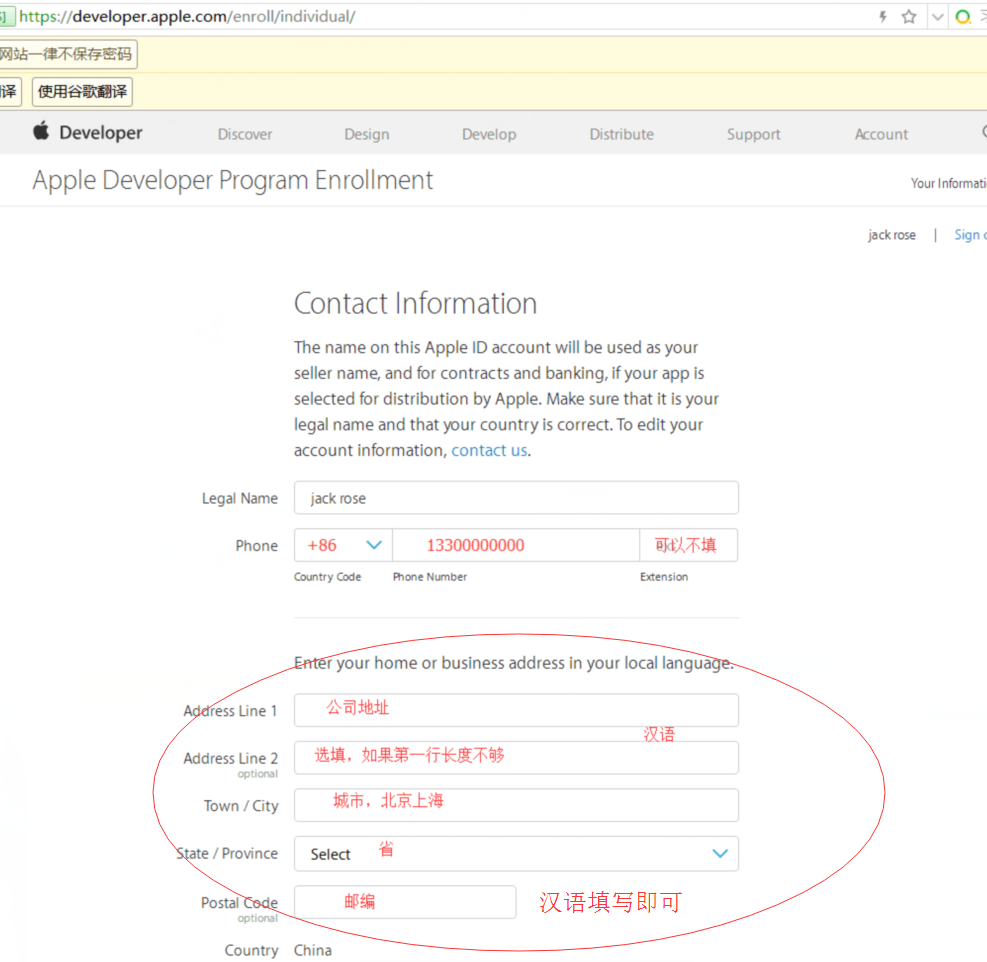Viewport: 987px width, 962px height.
Task: Click never save password button
Action: 67,54
